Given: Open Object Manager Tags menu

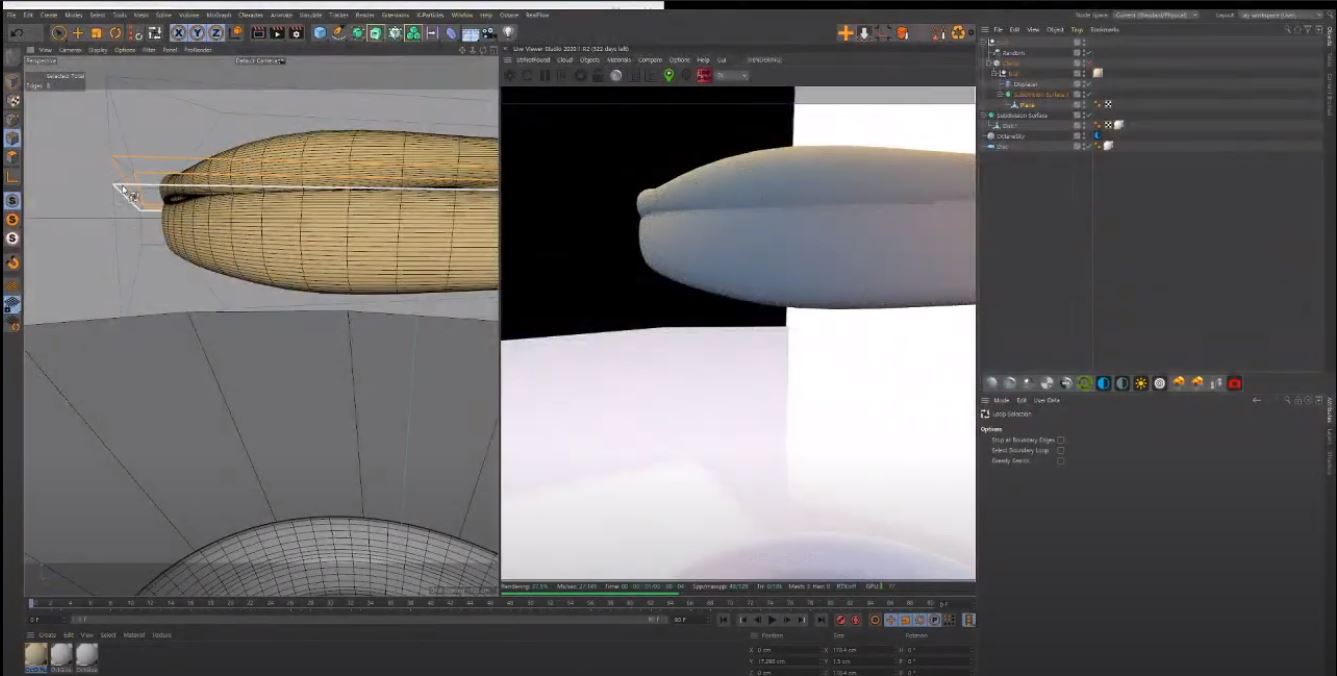Looking at the screenshot, I should coord(1077,30).
